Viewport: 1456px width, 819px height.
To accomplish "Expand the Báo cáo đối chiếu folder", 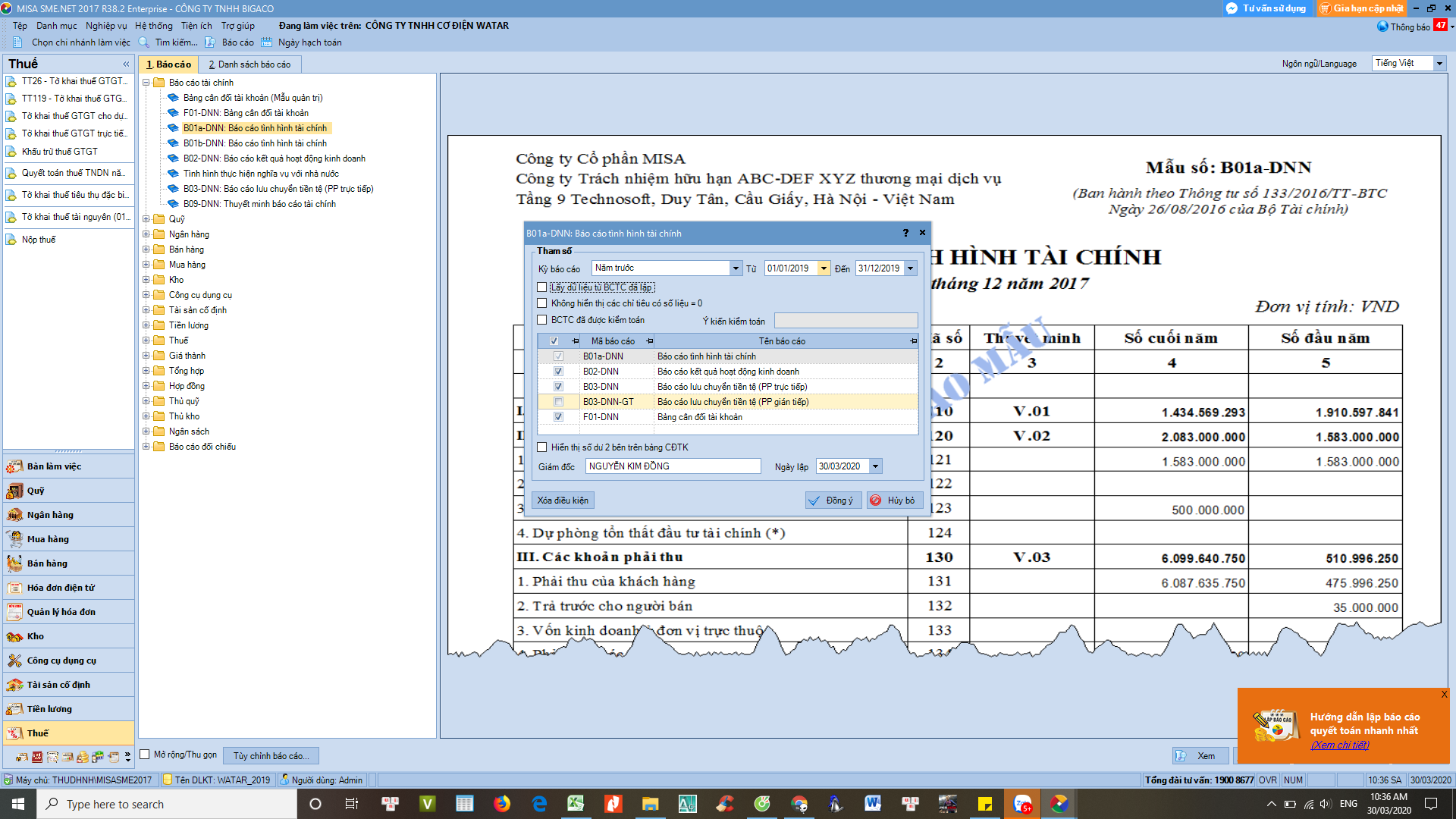I will pos(146,447).
